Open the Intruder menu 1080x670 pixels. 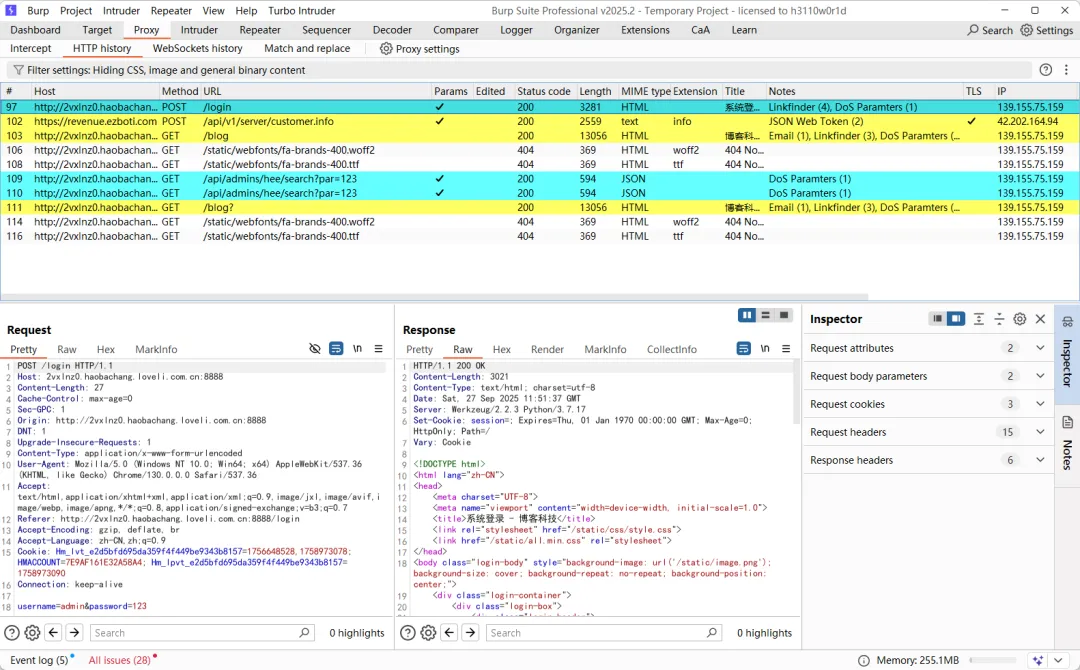[121, 11]
